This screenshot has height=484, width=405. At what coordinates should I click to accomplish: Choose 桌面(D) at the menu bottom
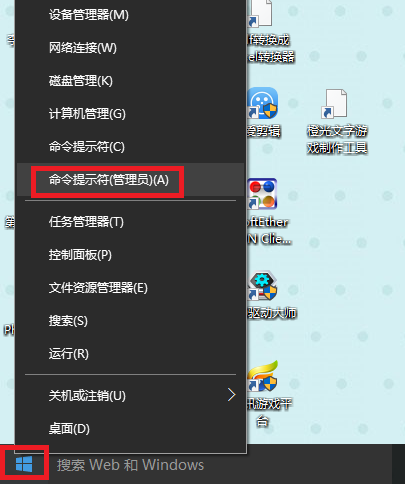coord(130,429)
